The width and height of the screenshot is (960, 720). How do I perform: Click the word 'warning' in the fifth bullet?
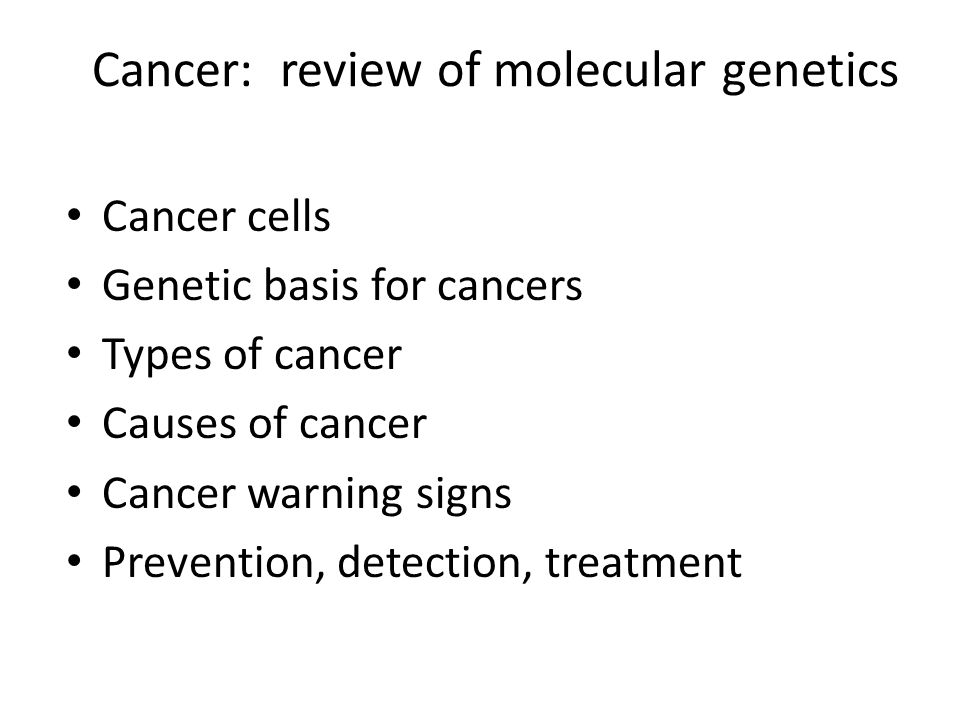coord(325,495)
